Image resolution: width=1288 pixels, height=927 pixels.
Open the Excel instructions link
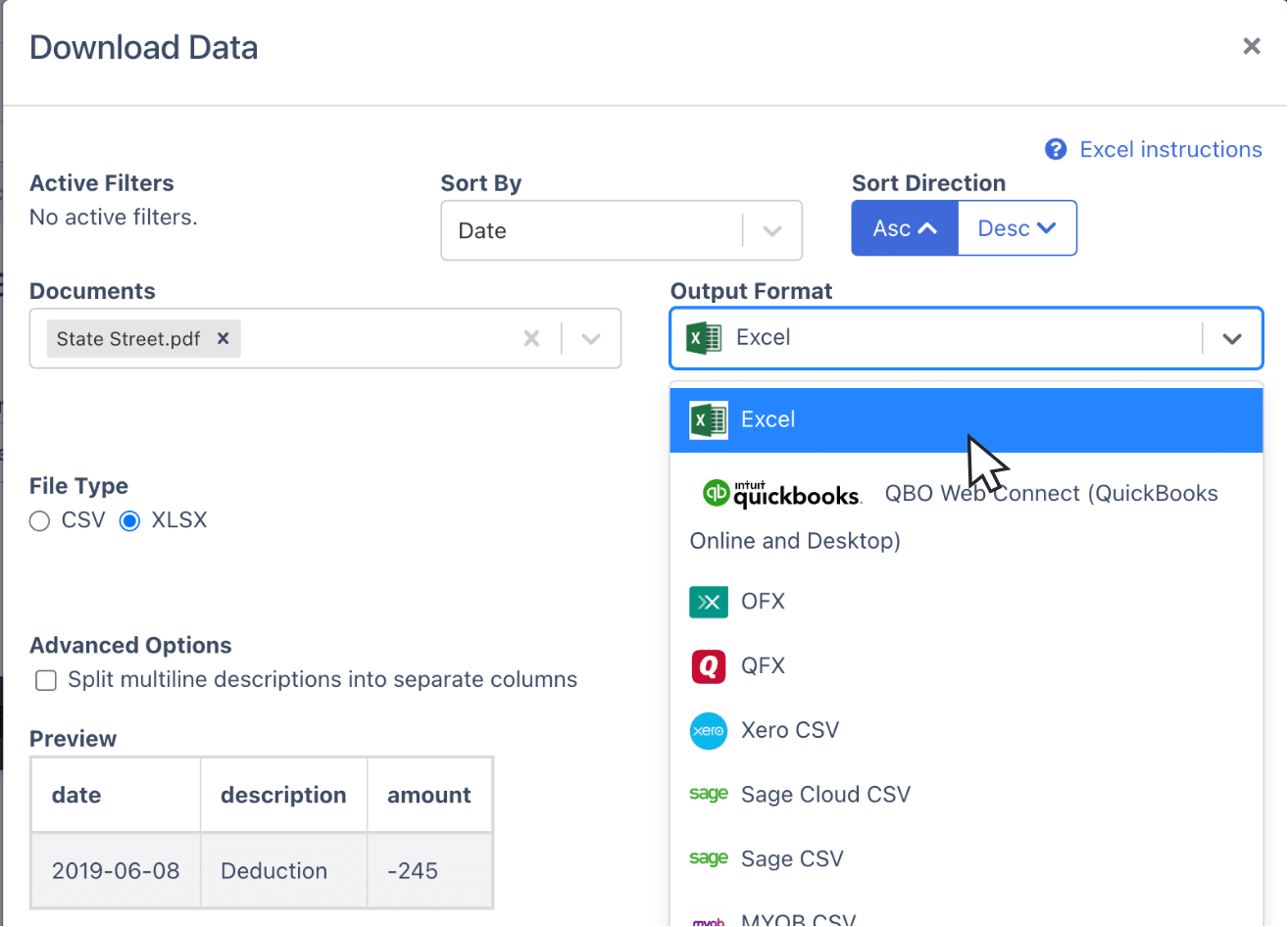1170,149
